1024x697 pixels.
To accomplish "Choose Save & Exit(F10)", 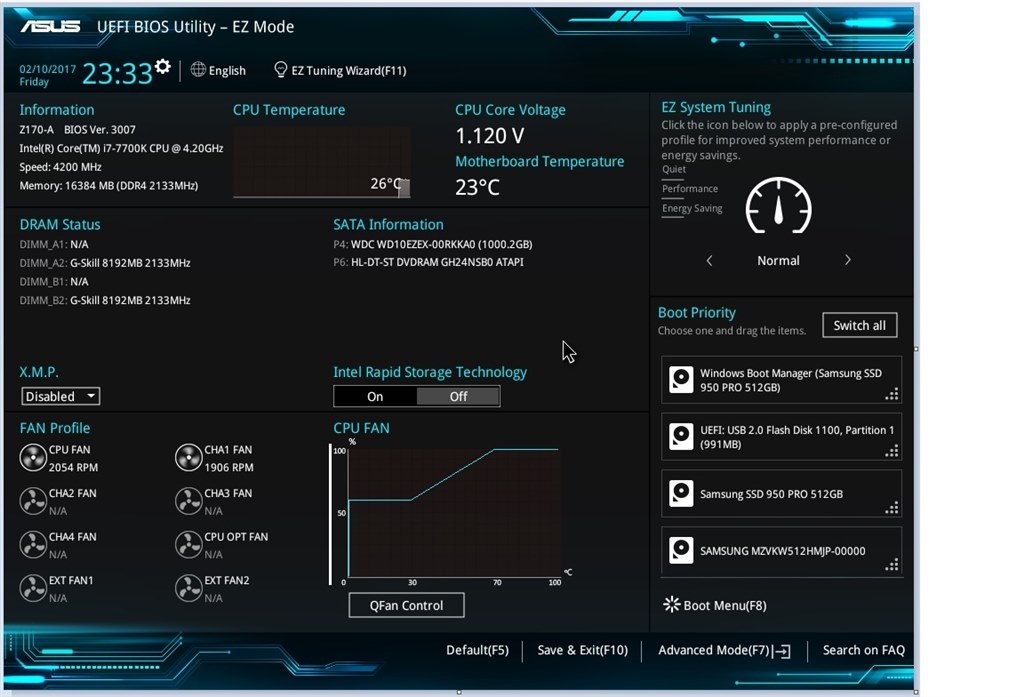I will (x=583, y=650).
